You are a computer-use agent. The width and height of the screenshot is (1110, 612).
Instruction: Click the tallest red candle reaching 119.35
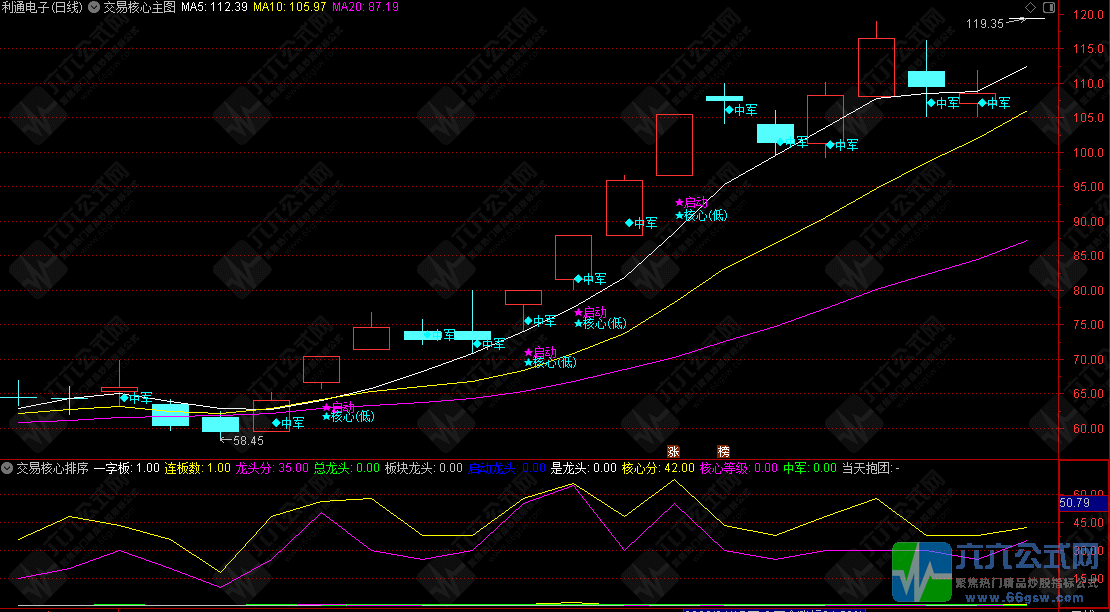tap(876, 67)
